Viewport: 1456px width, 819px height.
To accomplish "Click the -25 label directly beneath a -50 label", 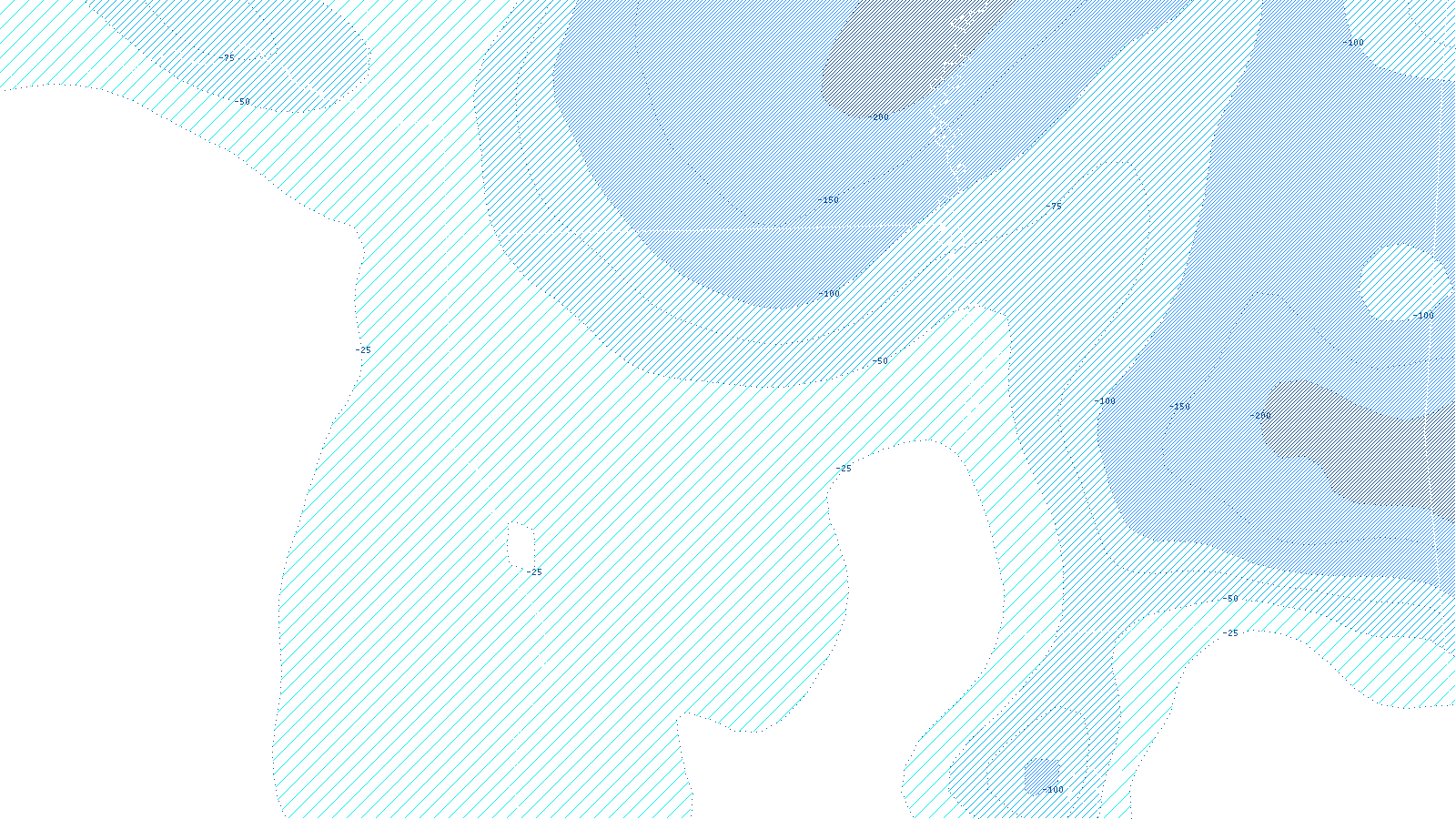I will pos(1229,633).
